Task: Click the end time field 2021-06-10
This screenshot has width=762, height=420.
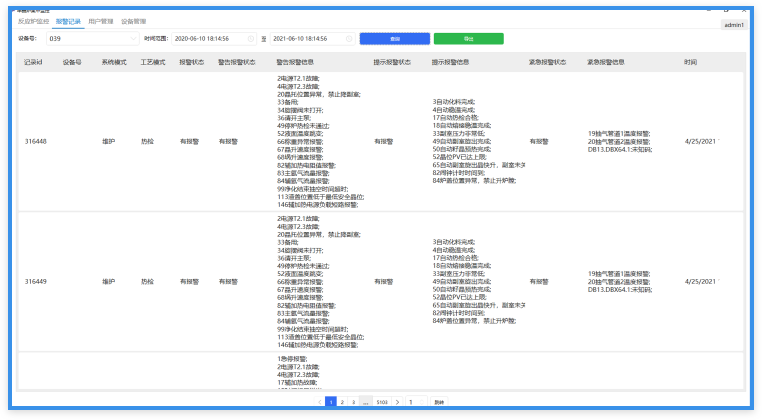Action: pyautogui.click(x=305, y=38)
